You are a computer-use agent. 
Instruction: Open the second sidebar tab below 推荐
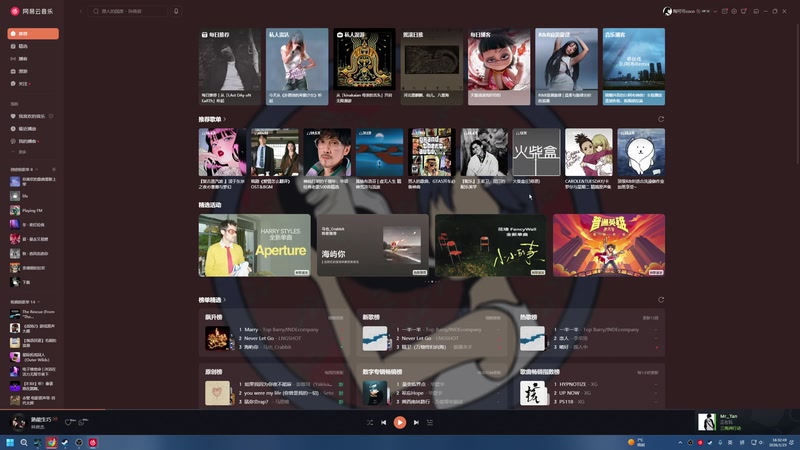click(33, 46)
